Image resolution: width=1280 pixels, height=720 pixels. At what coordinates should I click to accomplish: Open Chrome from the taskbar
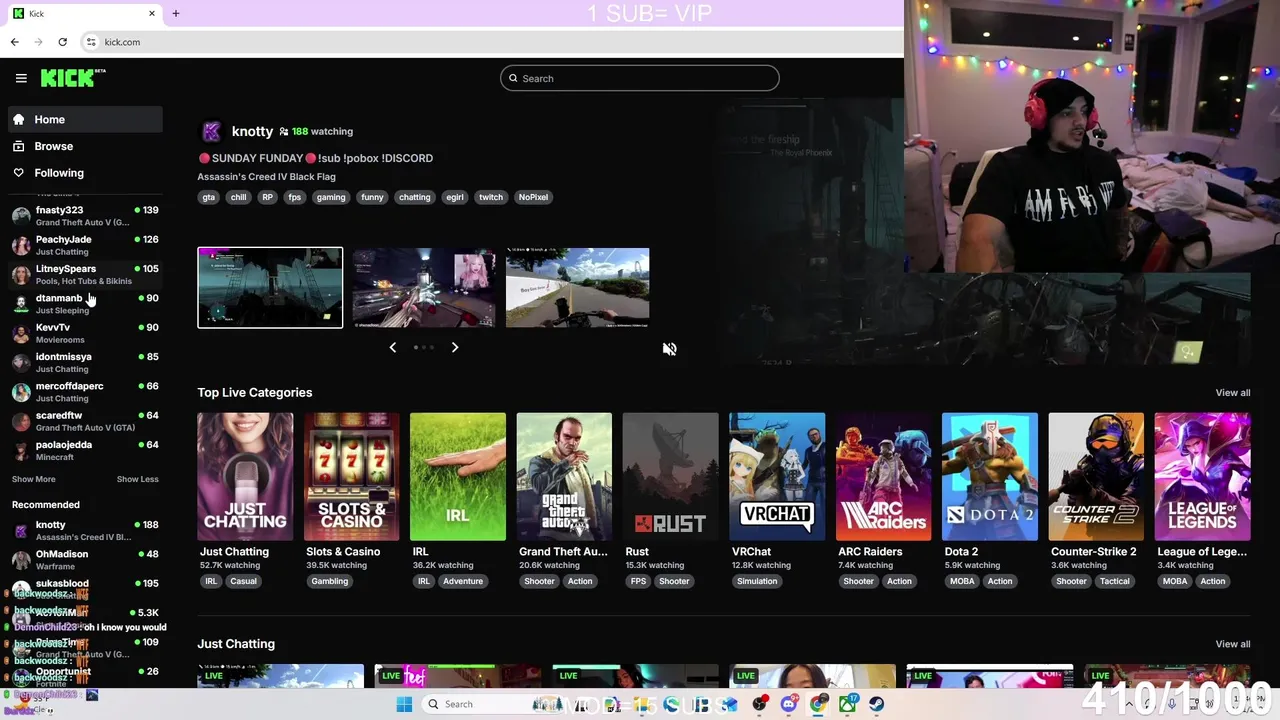tap(818, 704)
